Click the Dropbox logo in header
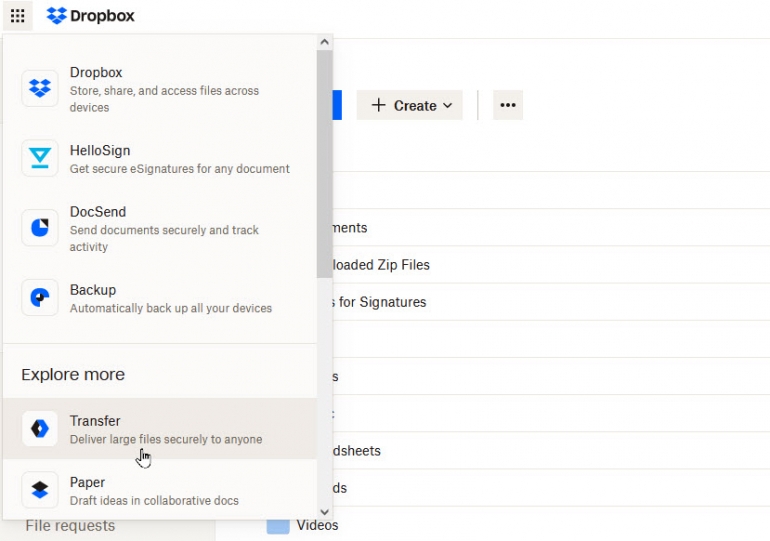The image size is (770, 541). 91,16
